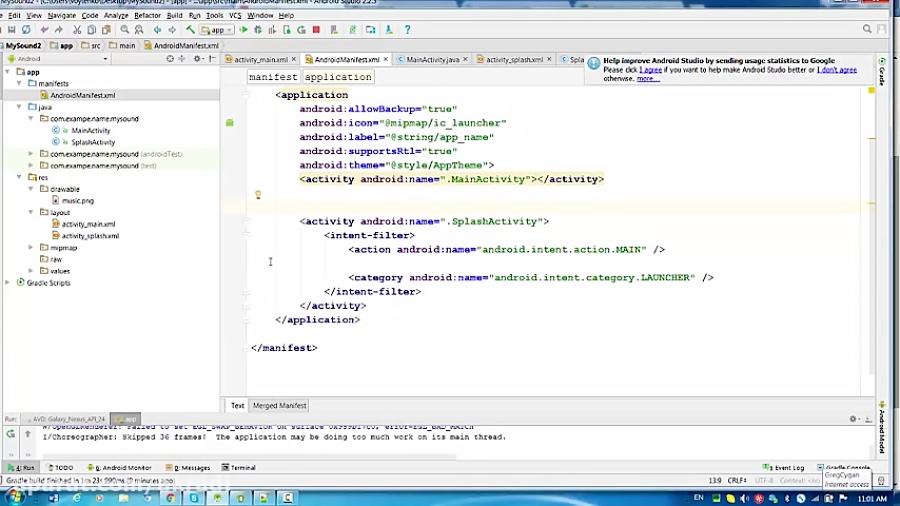Image resolution: width=900 pixels, height=506 pixels.
Task: Expand the values folder
Action: 31,271
